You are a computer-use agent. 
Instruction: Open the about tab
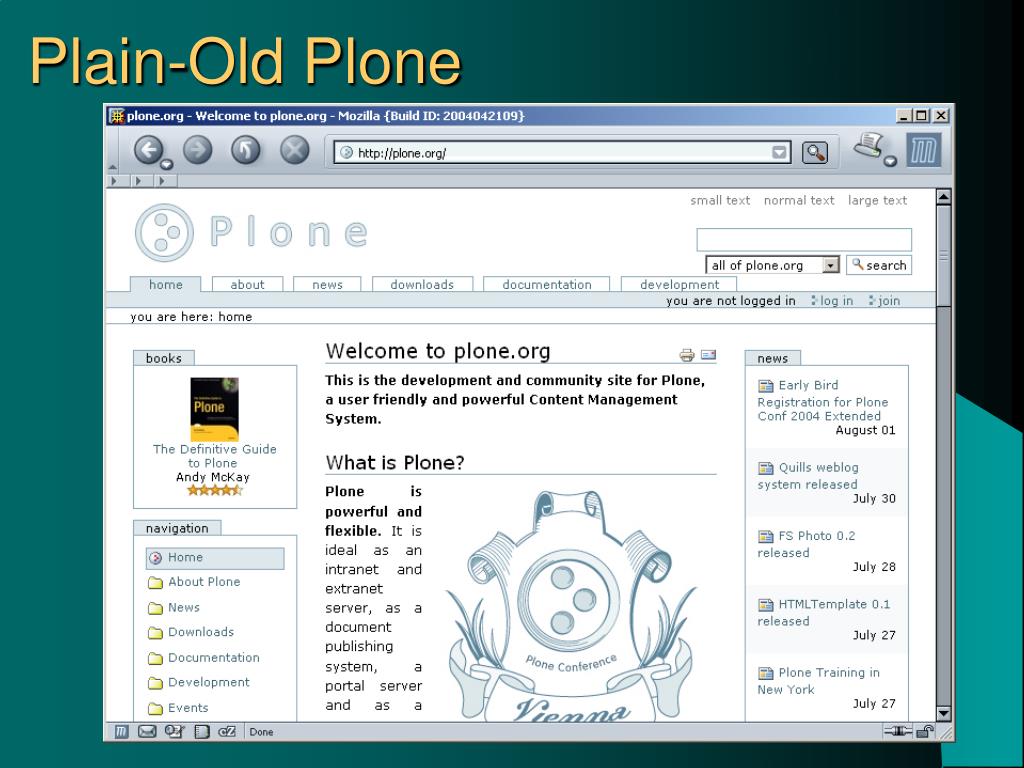pyautogui.click(x=248, y=285)
